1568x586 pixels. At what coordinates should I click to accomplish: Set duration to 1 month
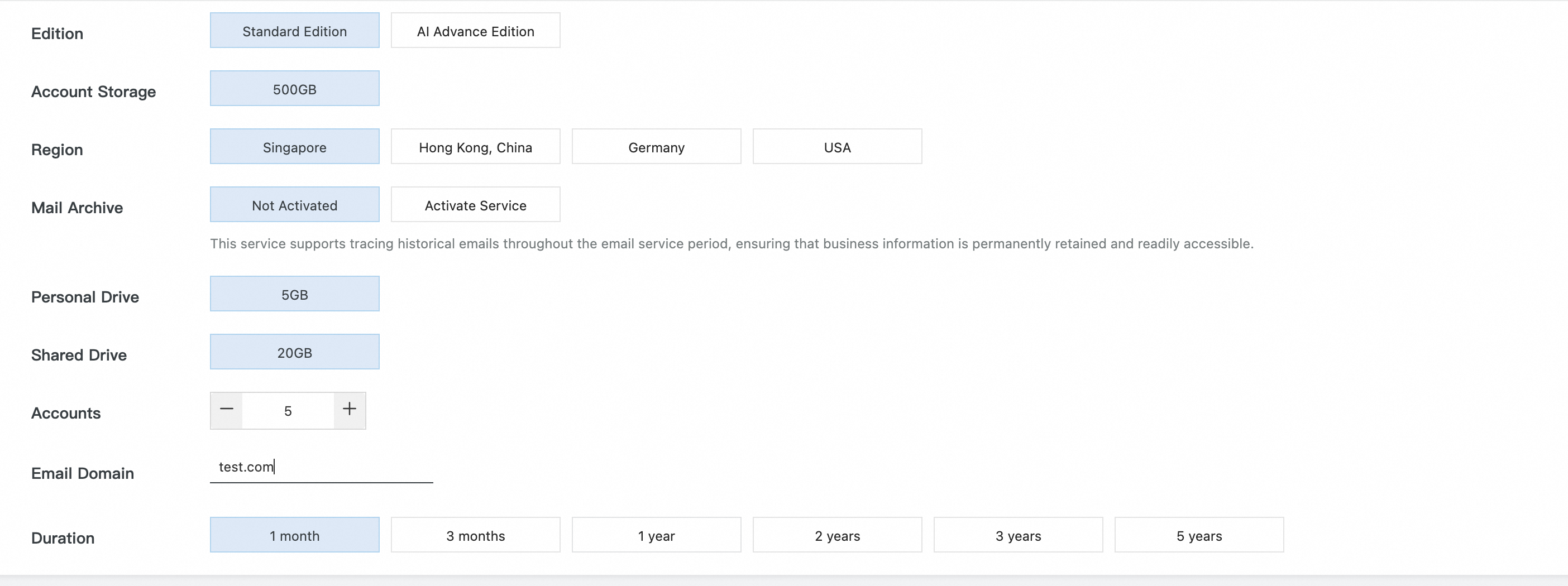coord(295,535)
